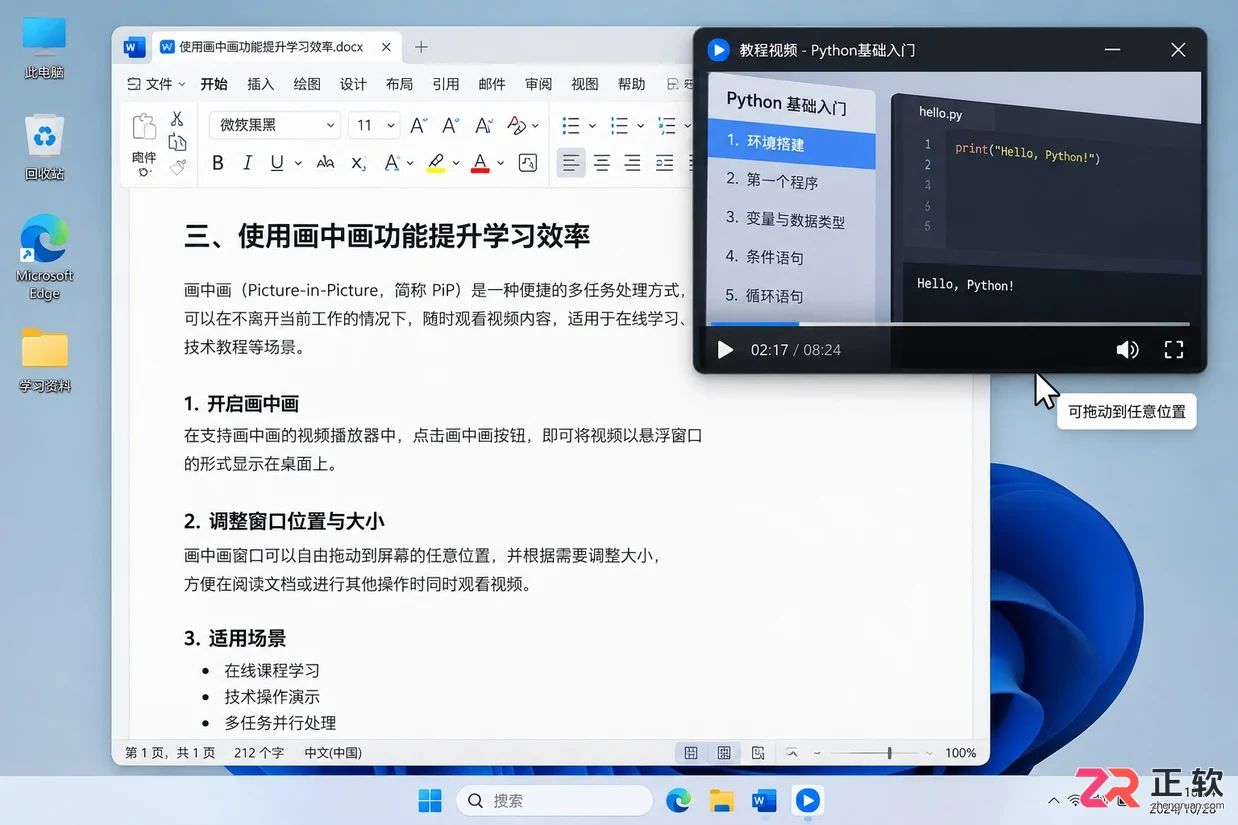Toggle left paragraph alignment

coord(570,163)
